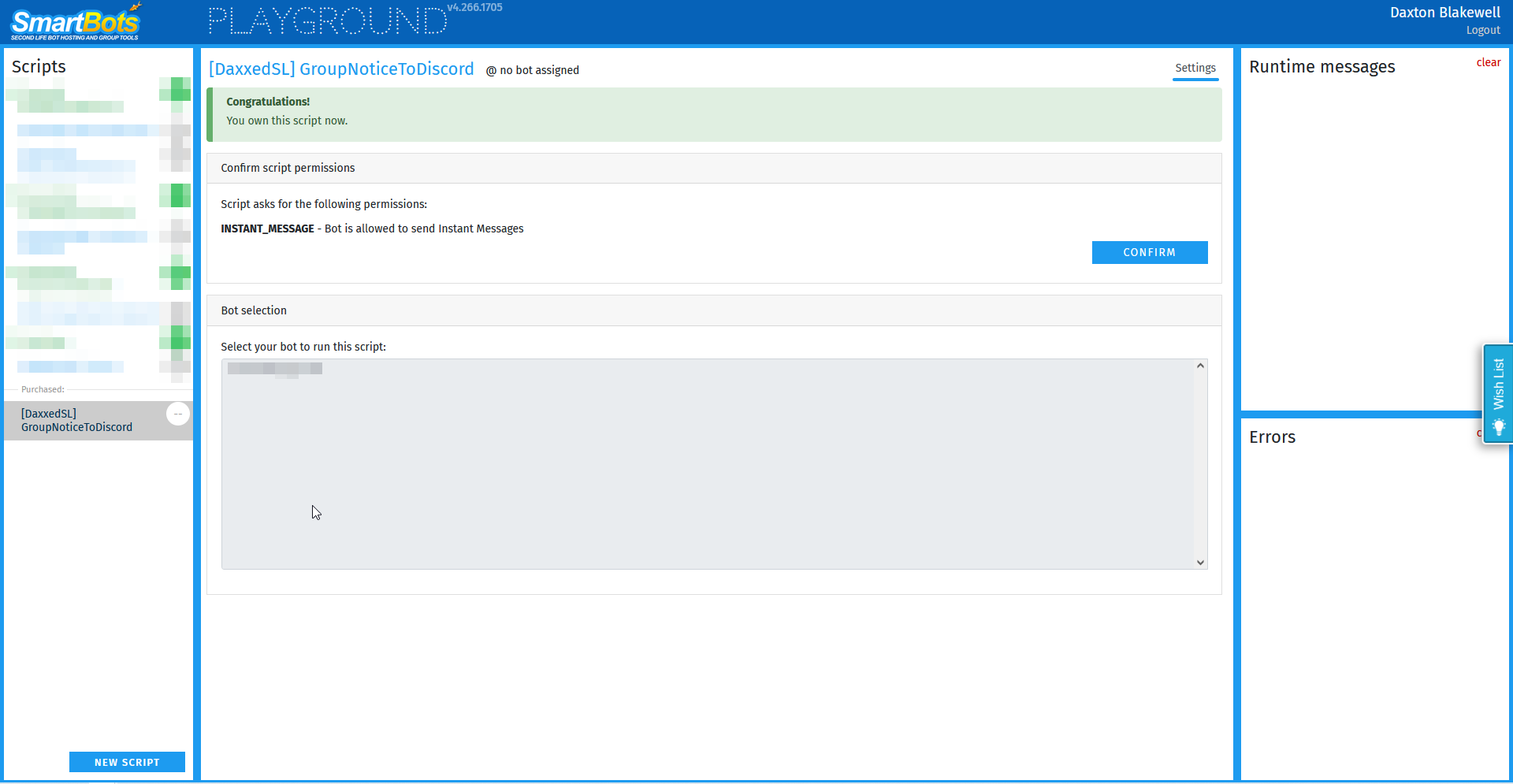Click the SmartBots logo
This screenshot has height=784, width=1513.
[x=76, y=23]
